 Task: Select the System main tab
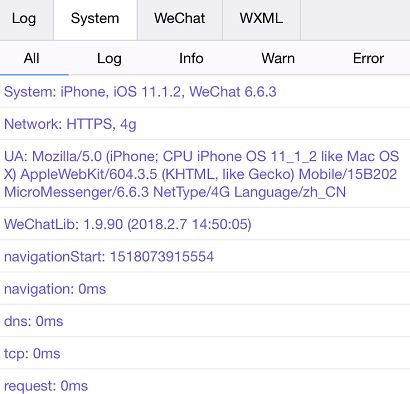click(95, 19)
